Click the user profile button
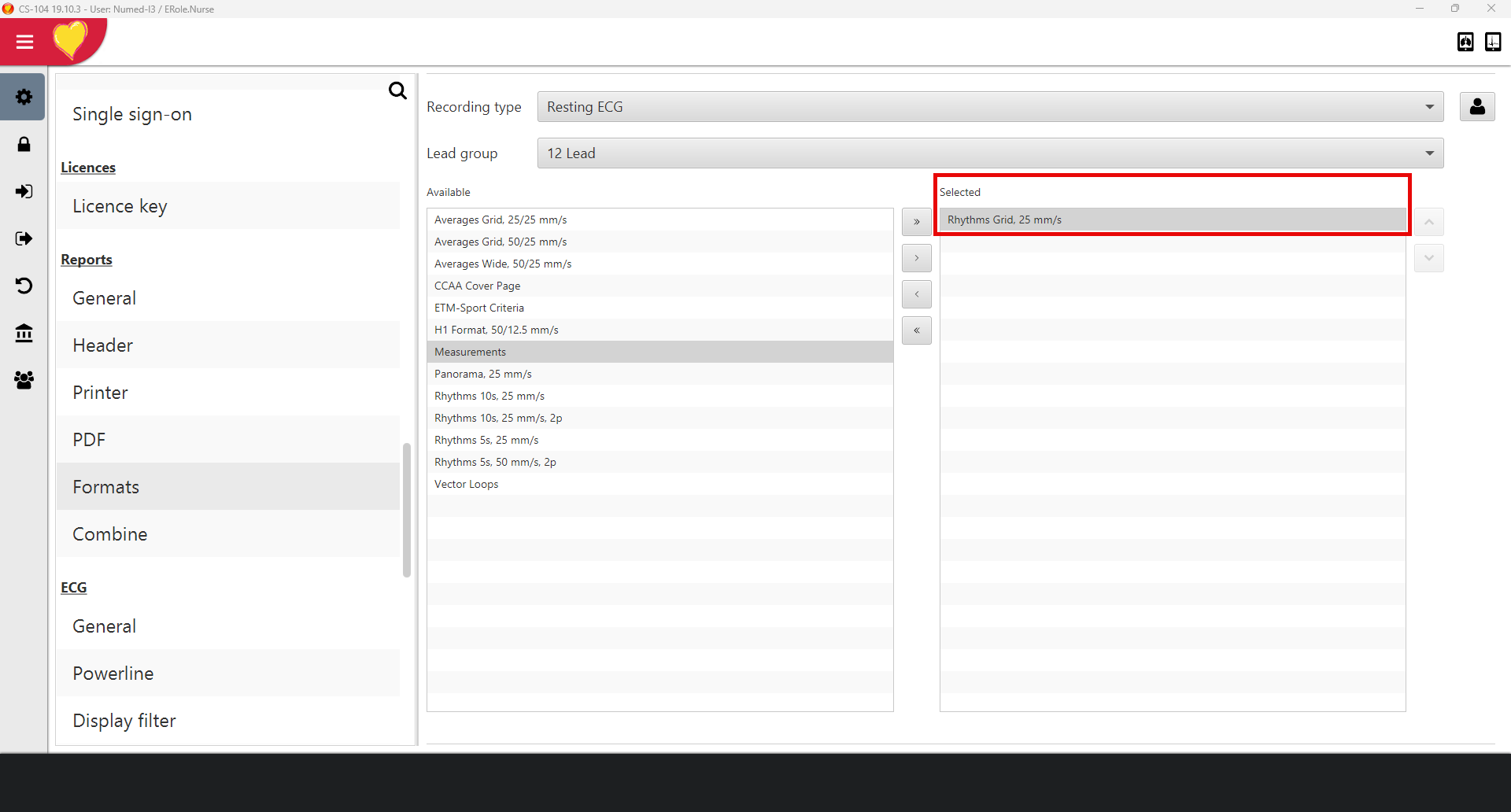The width and height of the screenshot is (1511, 812). click(1476, 106)
